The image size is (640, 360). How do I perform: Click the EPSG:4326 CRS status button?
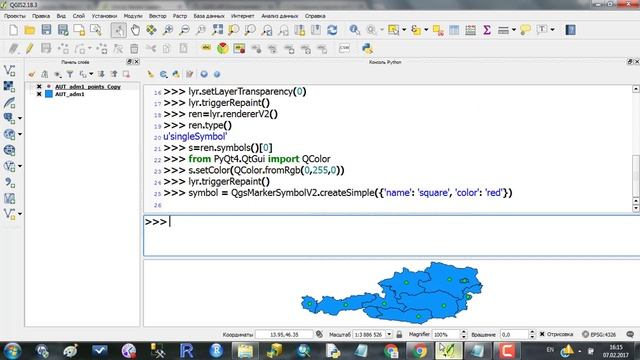599,334
